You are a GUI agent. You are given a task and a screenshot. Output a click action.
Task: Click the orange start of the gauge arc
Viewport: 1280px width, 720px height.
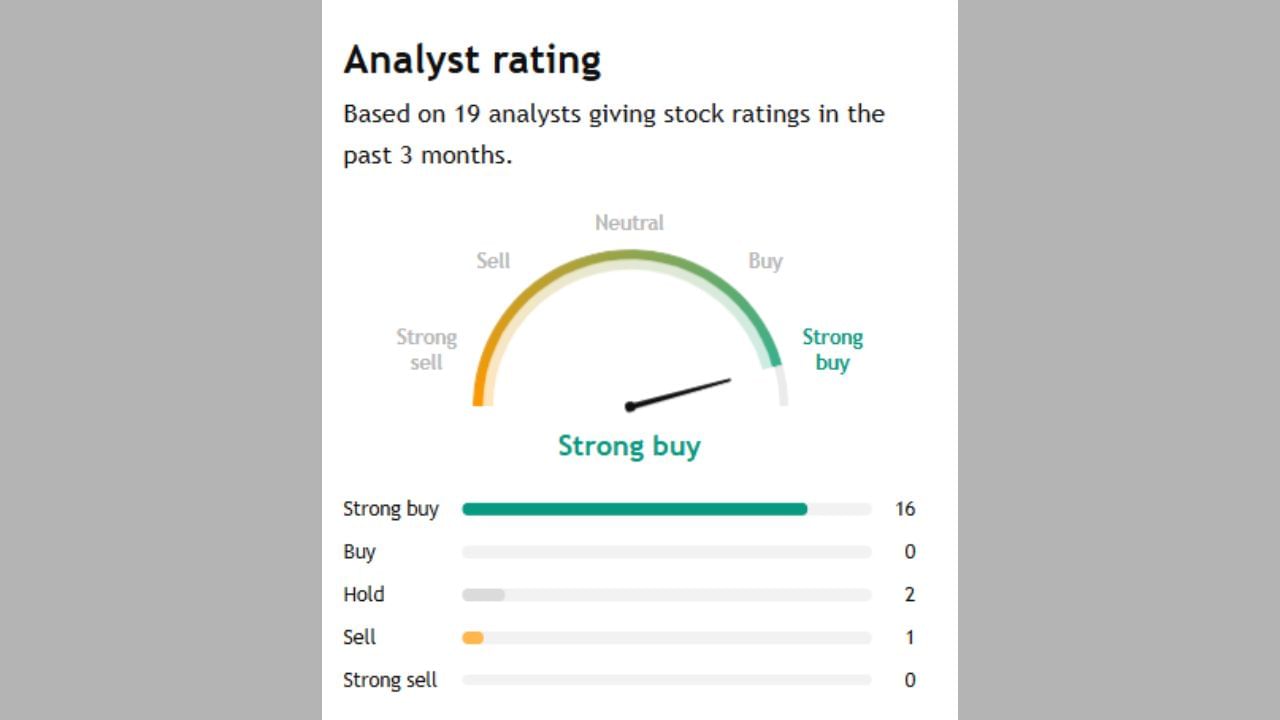coord(478,392)
